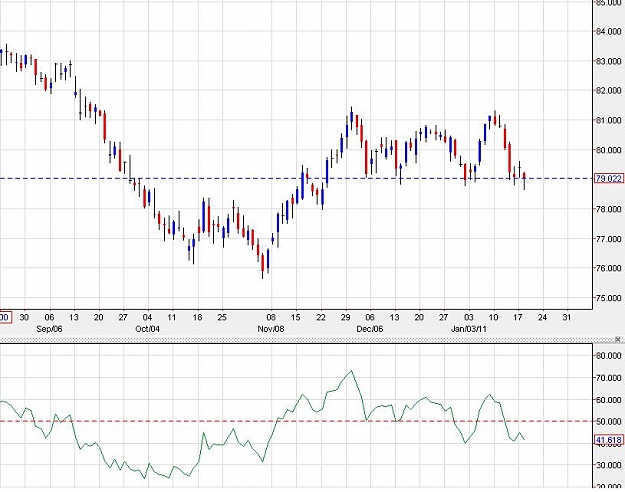Click the 60.000 indicator axis label
Screen dimensions: 625x492
(609, 400)
